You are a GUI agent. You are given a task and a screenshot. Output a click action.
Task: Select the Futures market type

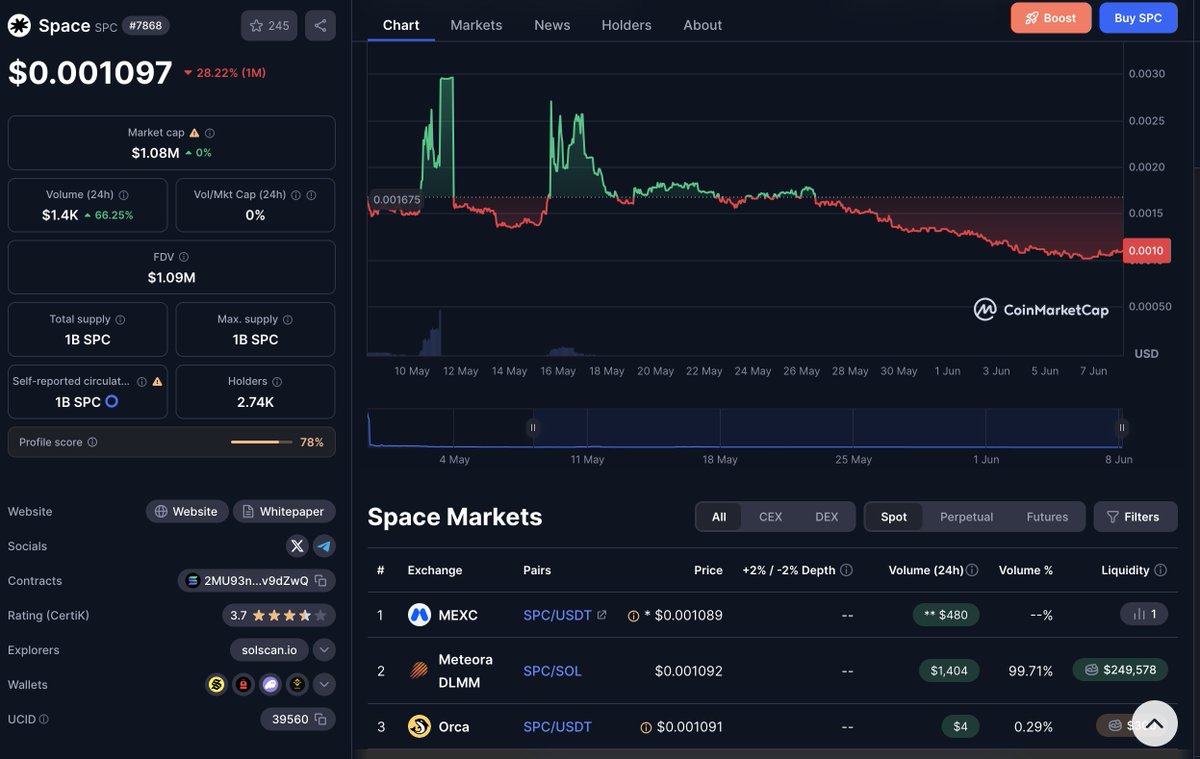point(1047,517)
